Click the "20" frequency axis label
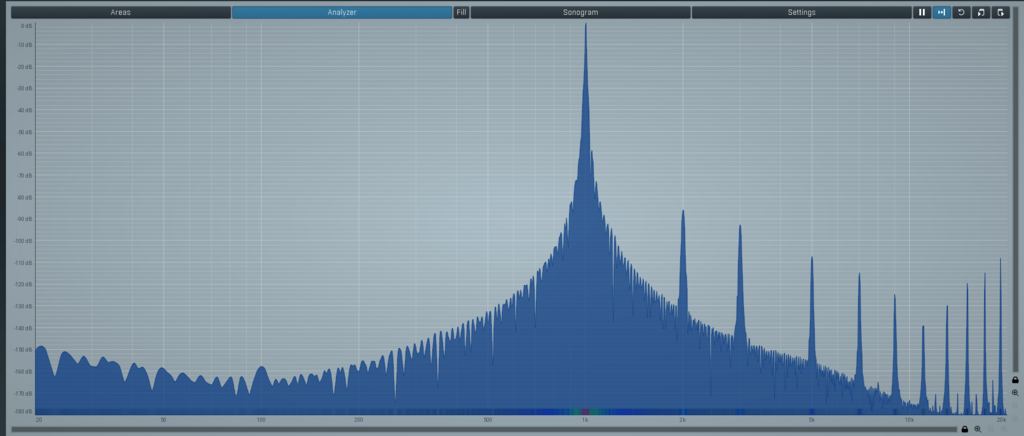 click(x=39, y=420)
